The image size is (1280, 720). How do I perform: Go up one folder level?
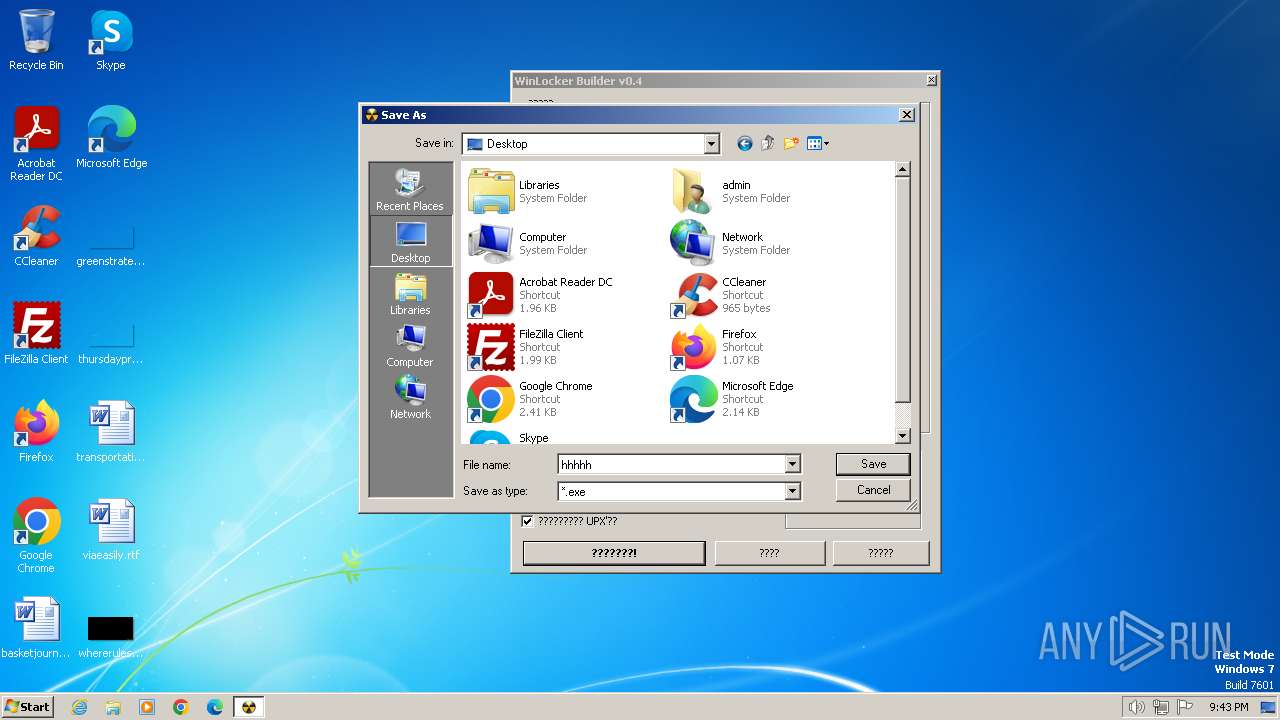768,144
